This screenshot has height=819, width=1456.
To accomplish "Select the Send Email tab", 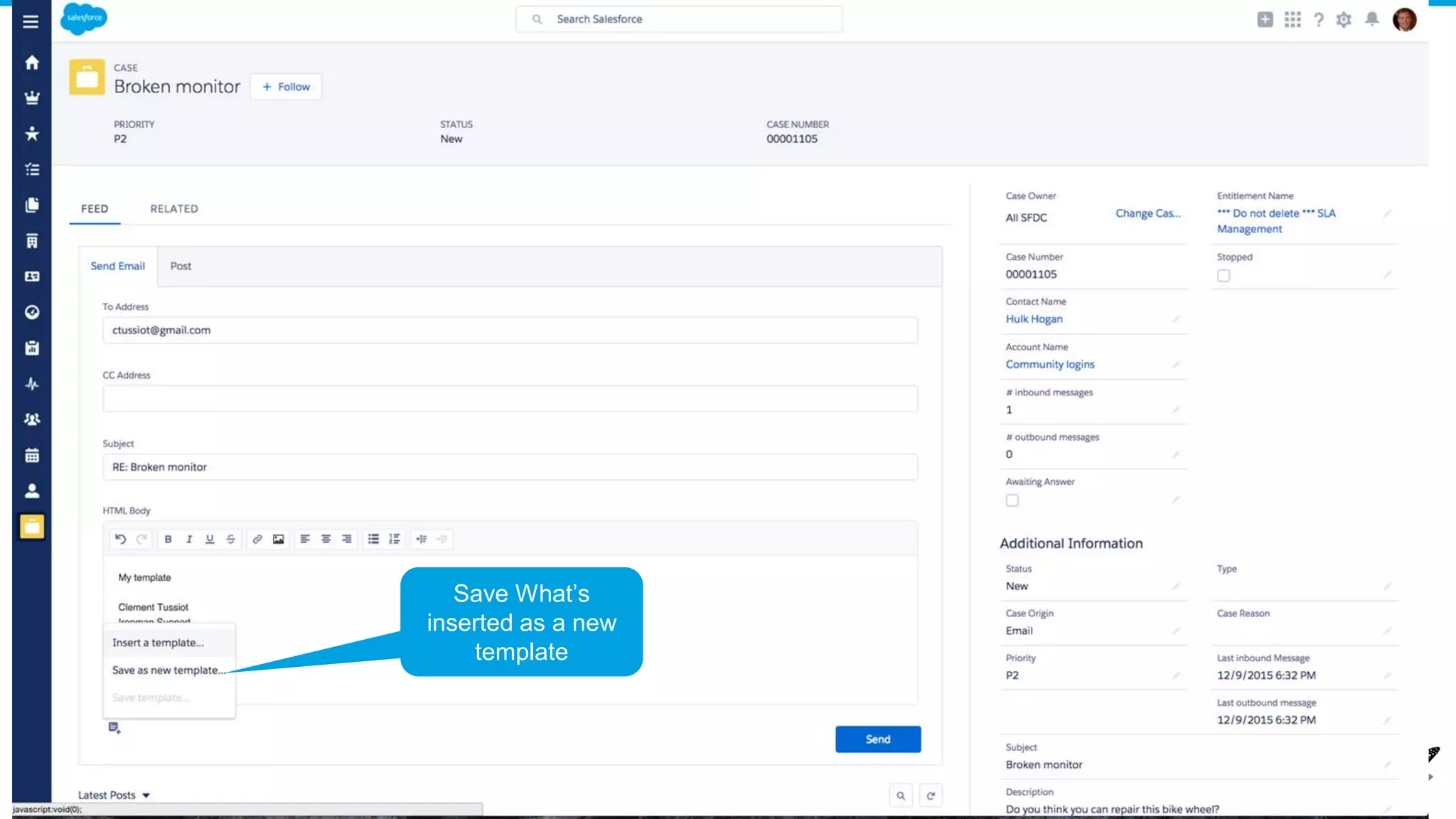I will click(x=118, y=266).
